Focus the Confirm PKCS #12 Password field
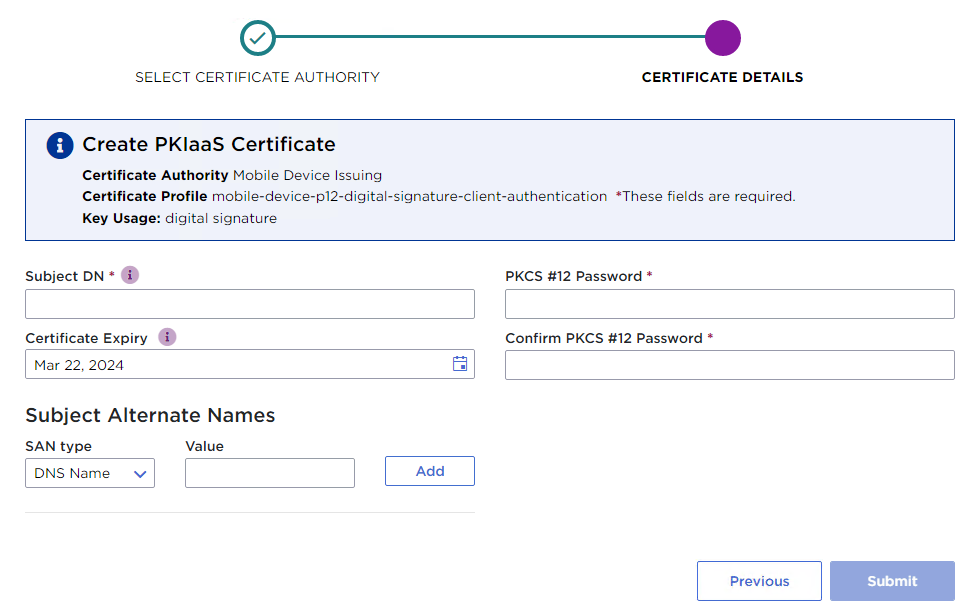This screenshot has height=614, width=971. click(x=729, y=365)
